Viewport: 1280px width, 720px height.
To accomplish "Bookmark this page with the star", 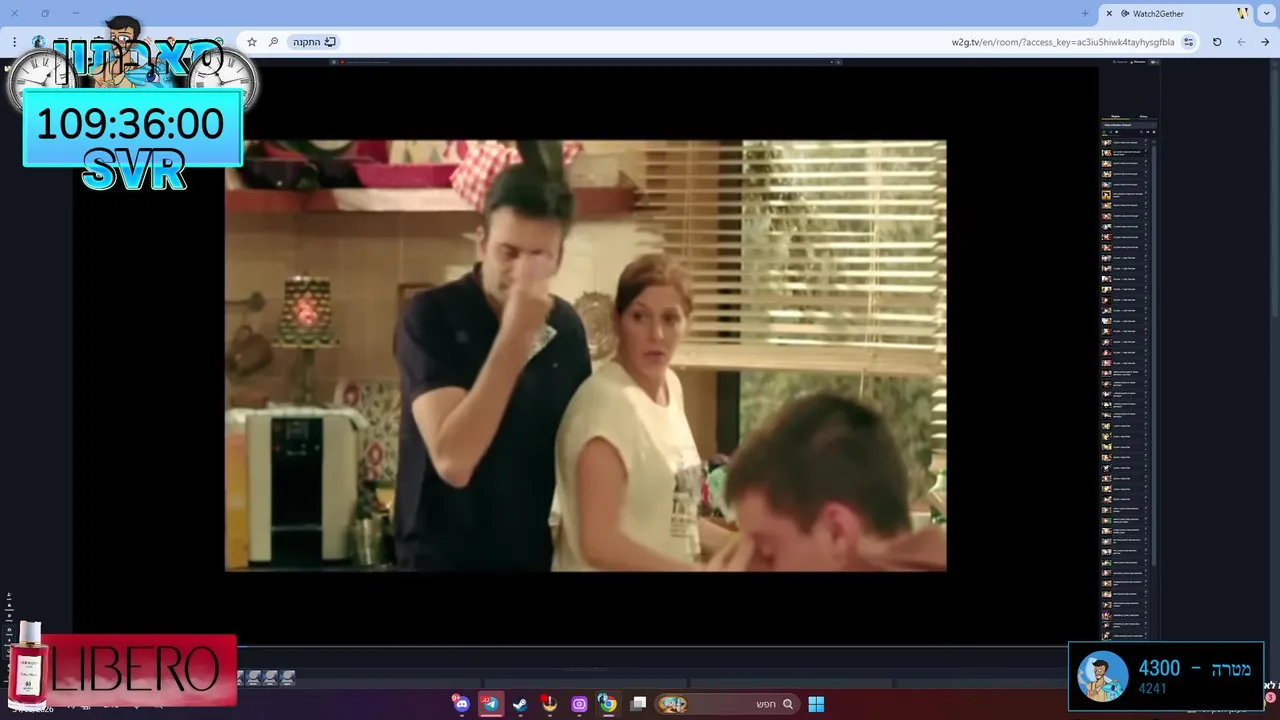I will (x=252, y=42).
